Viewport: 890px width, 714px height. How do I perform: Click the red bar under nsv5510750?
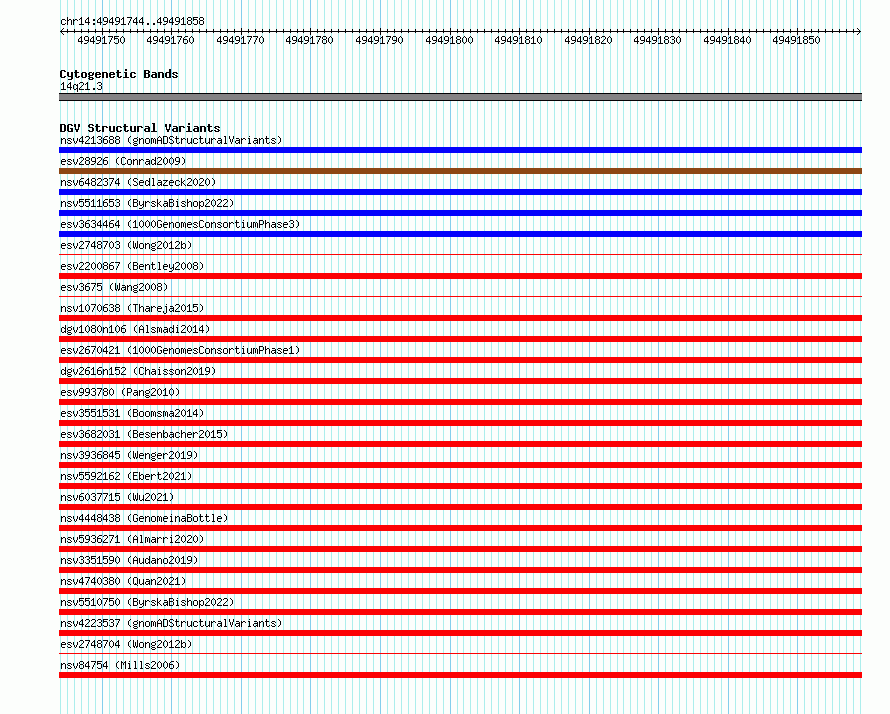click(x=460, y=612)
